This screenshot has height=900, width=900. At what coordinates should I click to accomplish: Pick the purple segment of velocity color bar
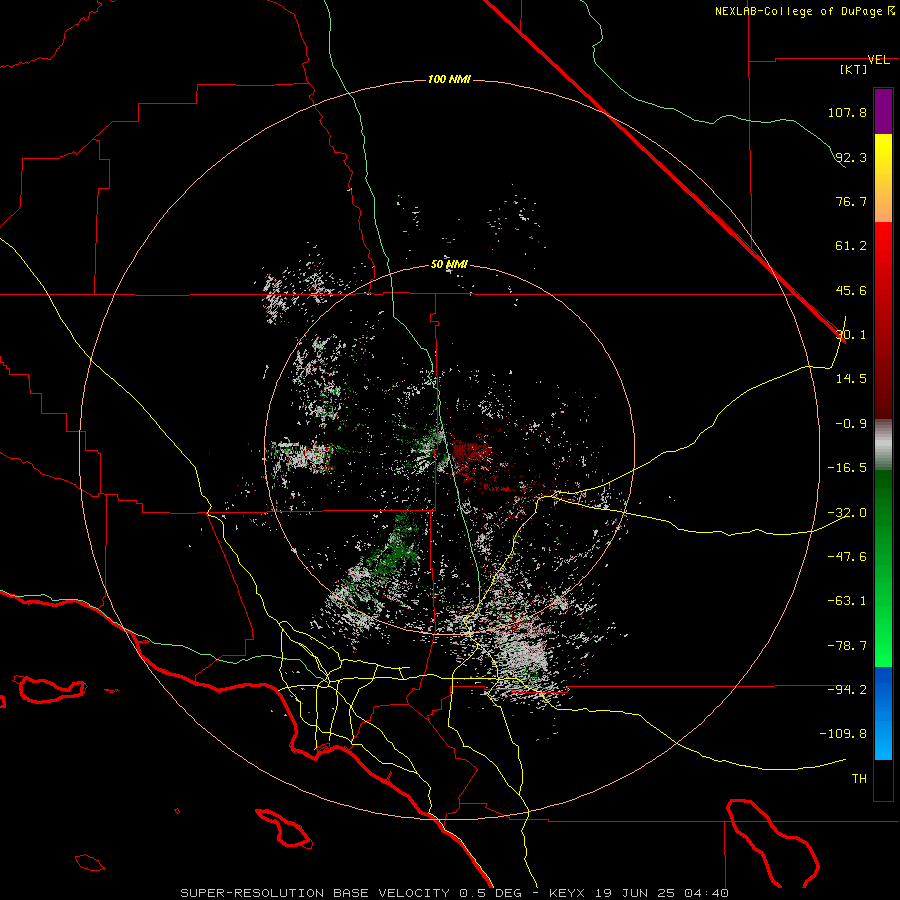[x=883, y=111]
